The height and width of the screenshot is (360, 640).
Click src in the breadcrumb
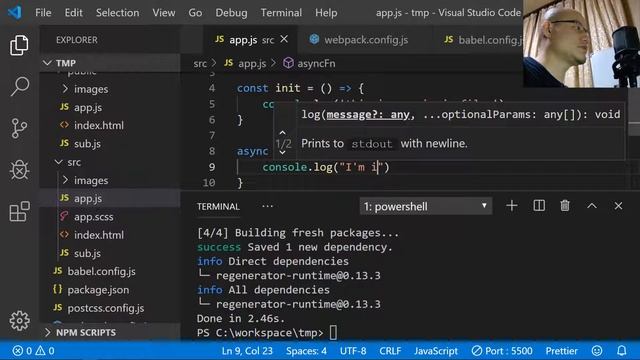(200, 63)
